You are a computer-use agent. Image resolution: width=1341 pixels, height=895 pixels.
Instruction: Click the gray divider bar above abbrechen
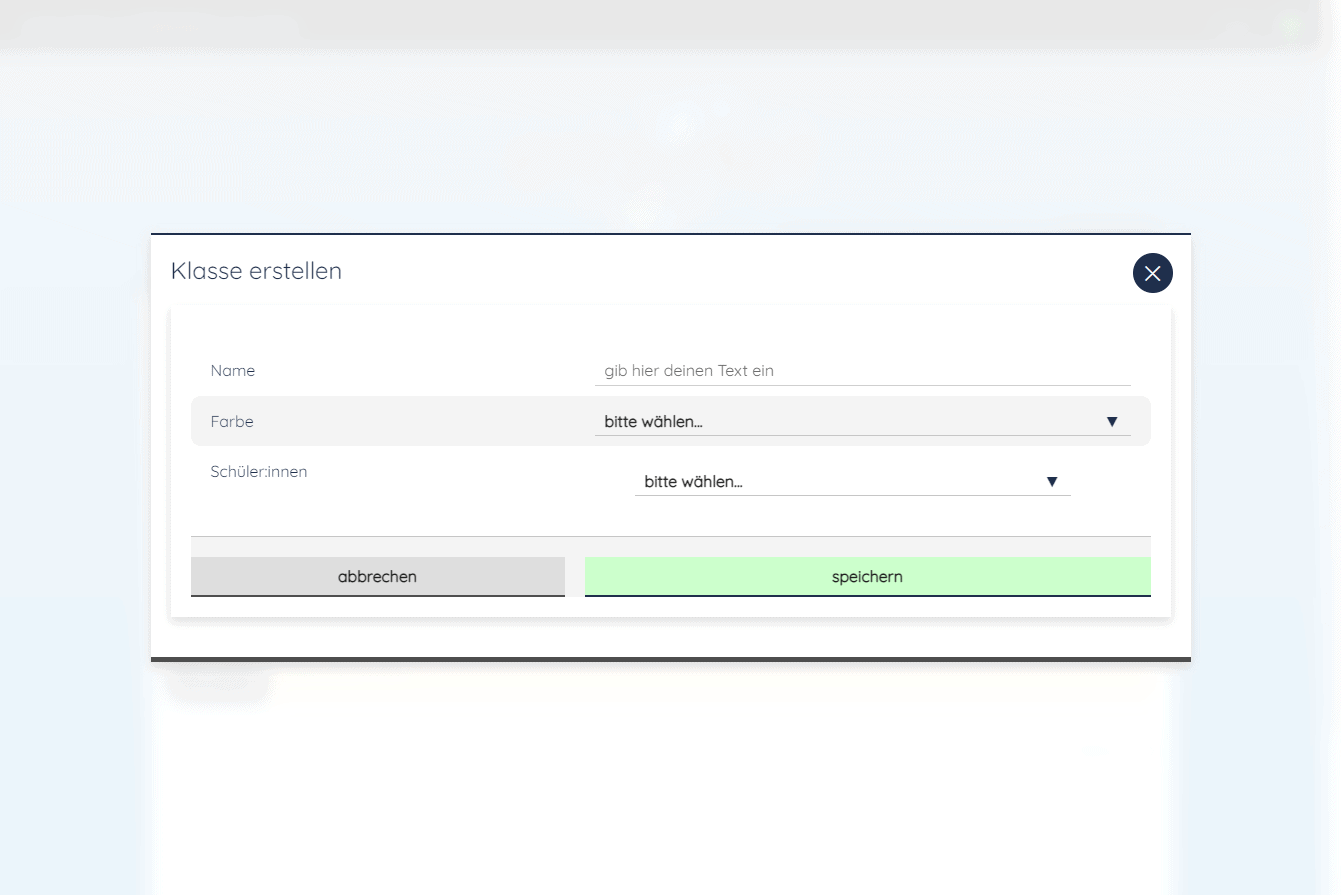[x=670, y=546]
